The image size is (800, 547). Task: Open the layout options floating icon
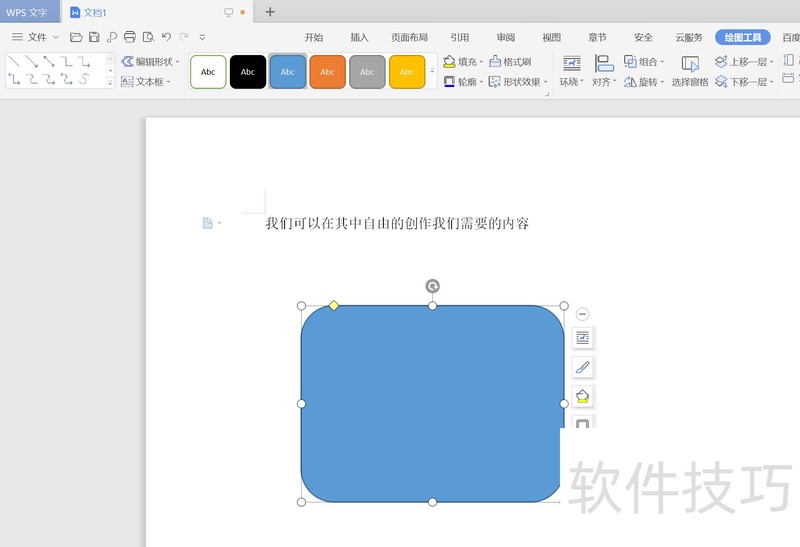[583, 337]
